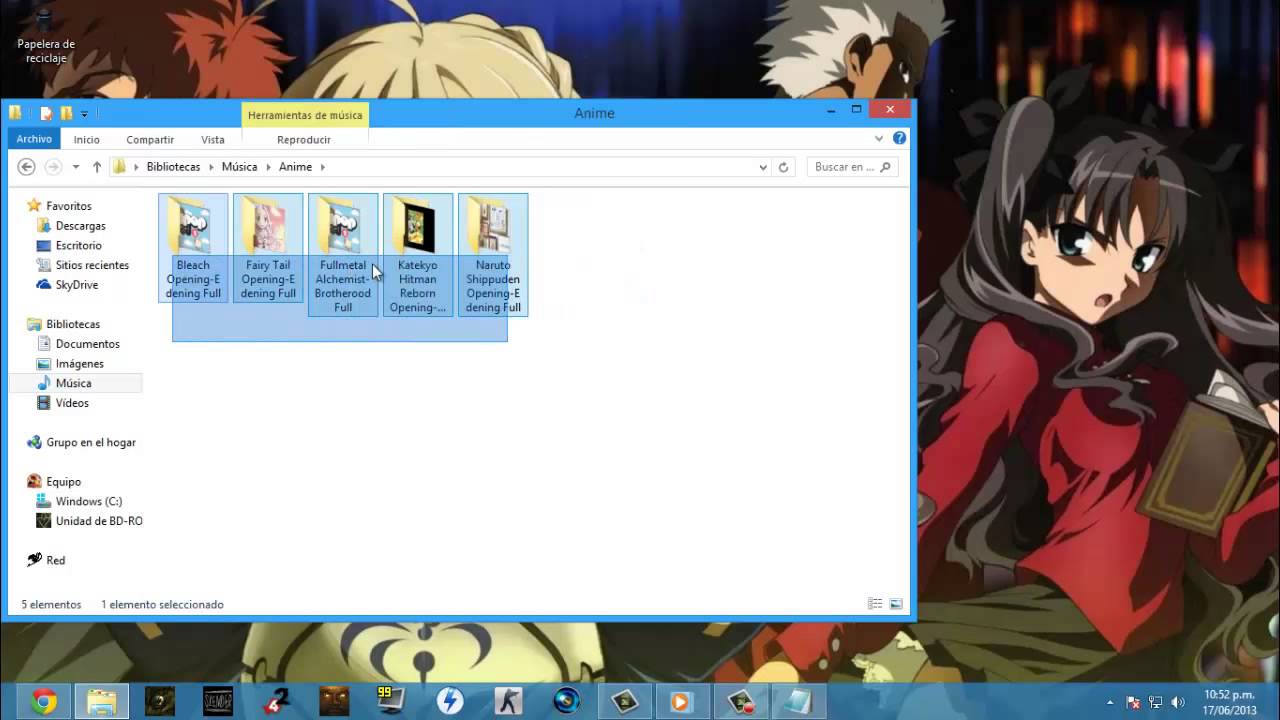Screen dimensions: 1280x720
Task: Open the orange play media player taskbar icon
Action: pos(681,702)
